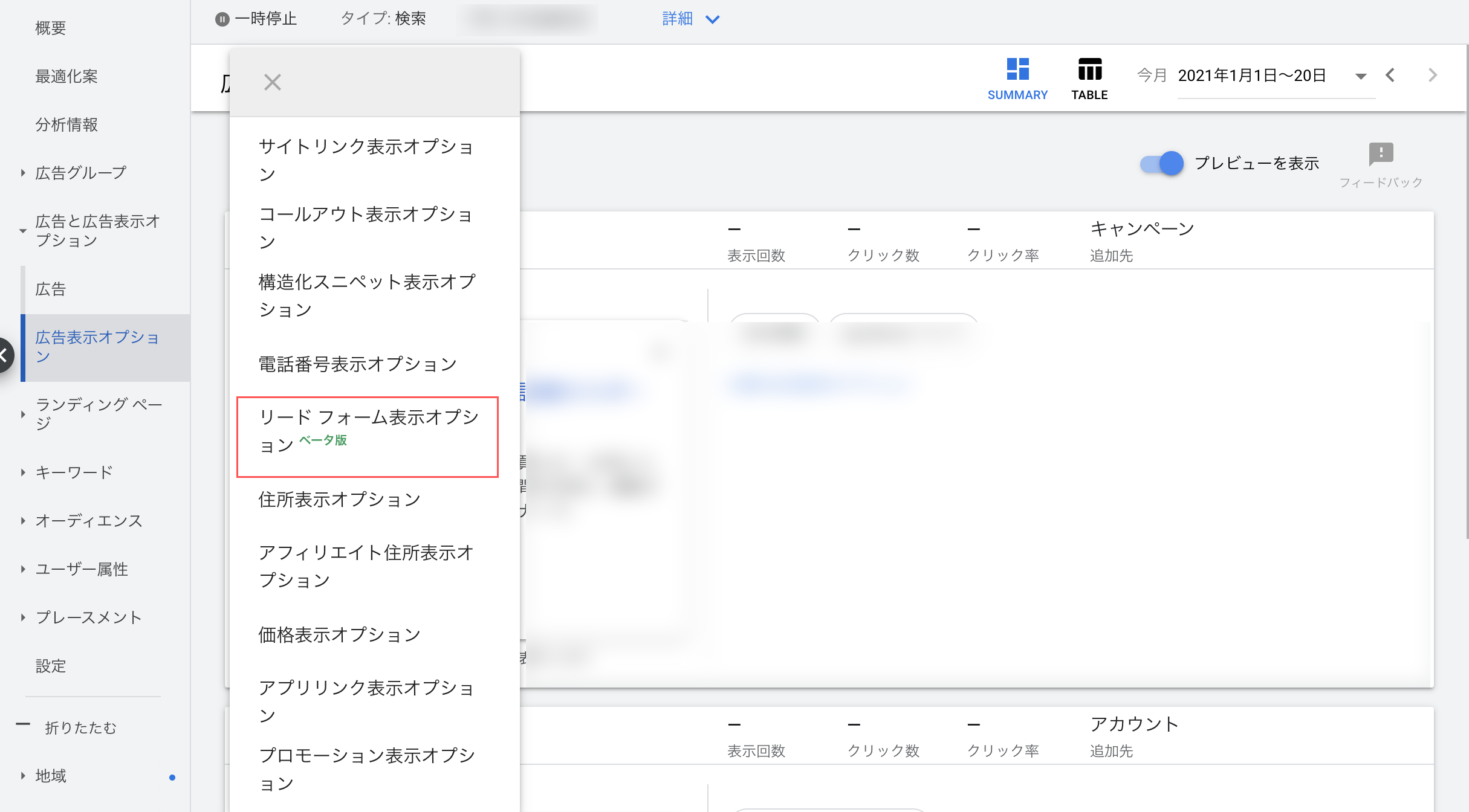Image resolution: width=1469 pixels, height=812 pixels.
Task: Open the Feedback (フィードバック) icon
Action: 1381,153
